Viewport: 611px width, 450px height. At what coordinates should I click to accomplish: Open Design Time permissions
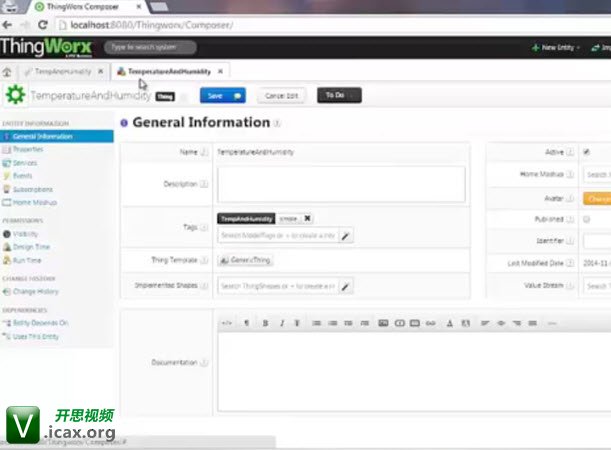[31, 247]
